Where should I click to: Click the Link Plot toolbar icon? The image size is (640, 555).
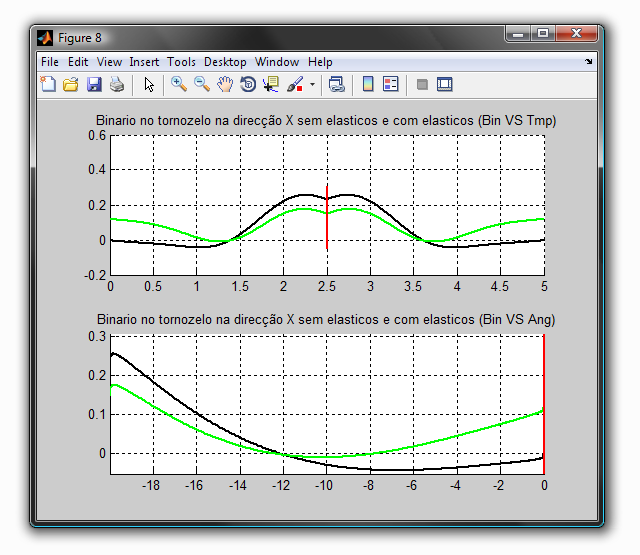337,85
